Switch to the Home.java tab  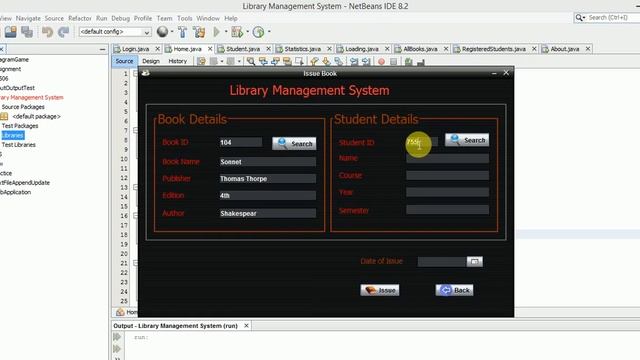pyautogui.click(x=187, y=49)
